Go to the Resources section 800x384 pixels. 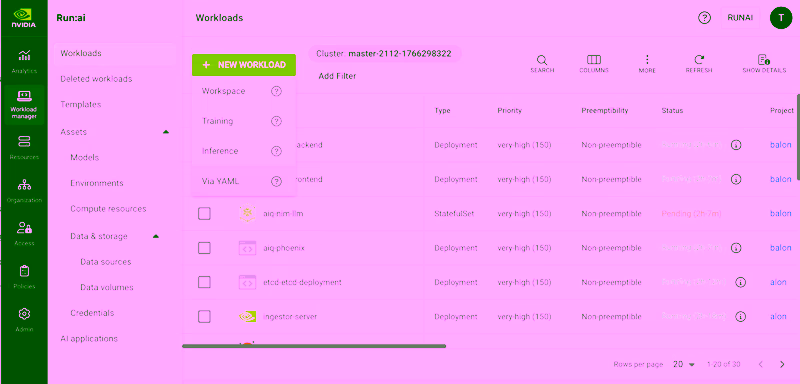click(24, 148)
